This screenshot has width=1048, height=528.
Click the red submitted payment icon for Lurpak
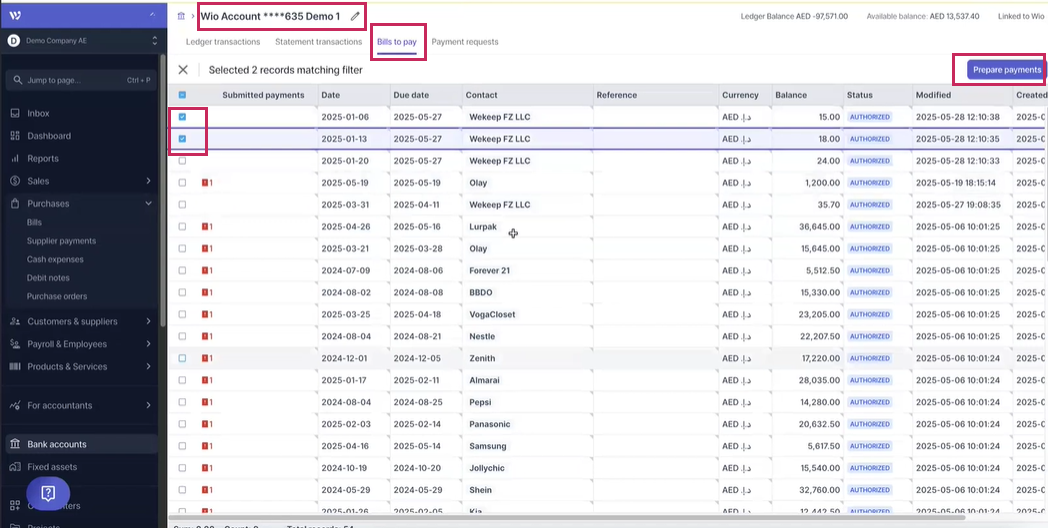point(206,227)
